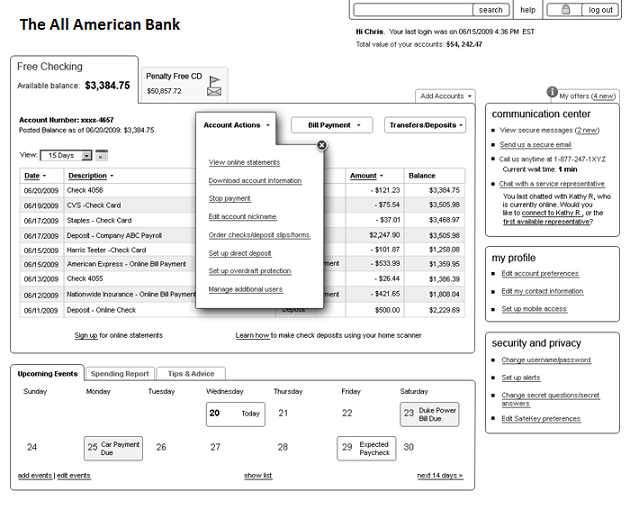
Task: Select the Upcoming Events tab
Action: point(47,373)
